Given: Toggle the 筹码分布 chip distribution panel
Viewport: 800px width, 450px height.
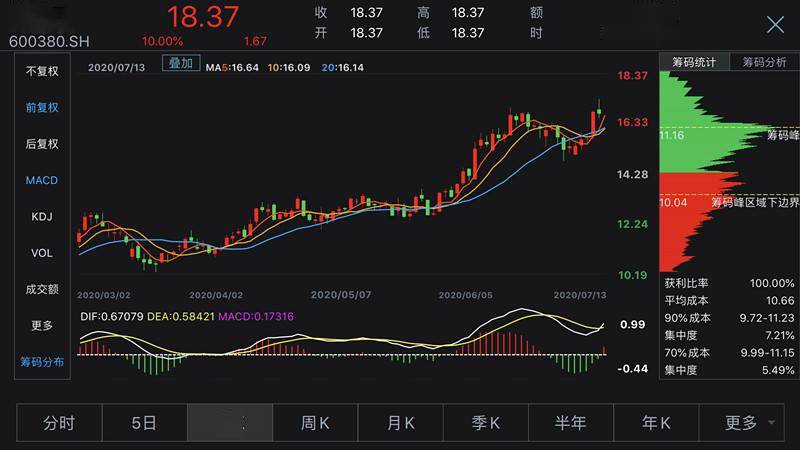Looking at the screenshot, I should pyautogui.click(x=42, y=361).
